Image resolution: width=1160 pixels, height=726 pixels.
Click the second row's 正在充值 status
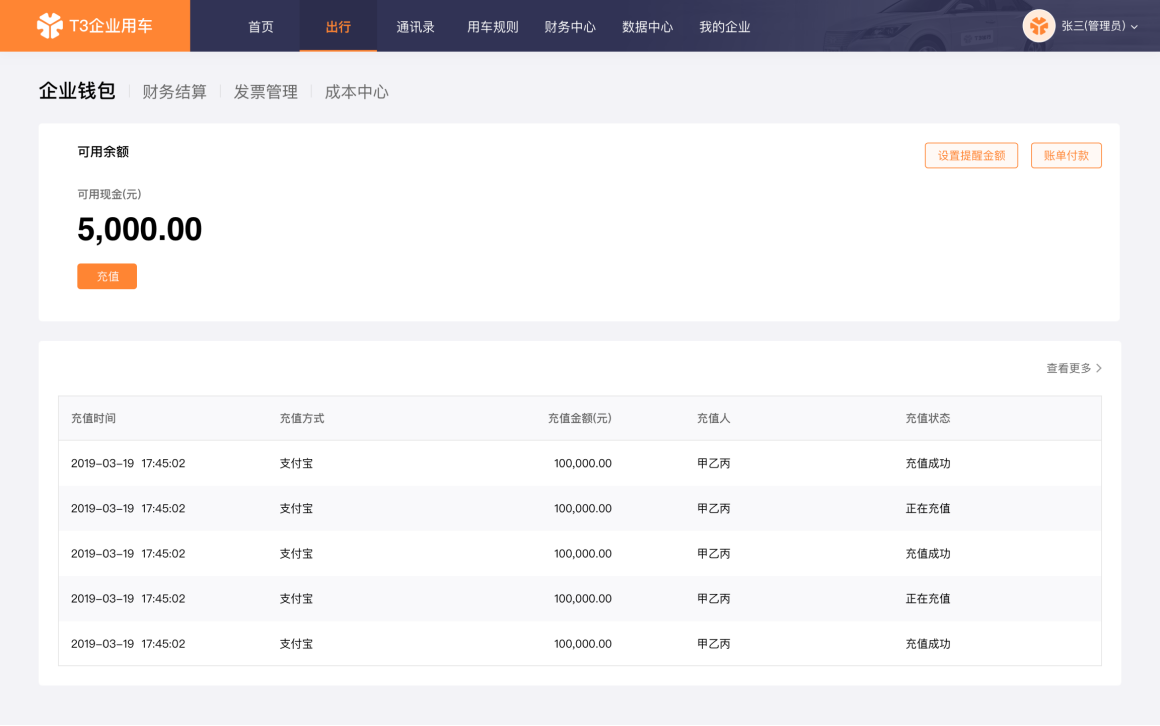tap(928, 508)
